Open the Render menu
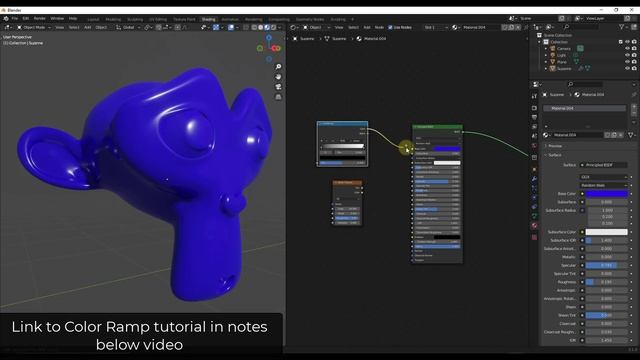Screen dimensions: 640x360 pos(40,18)
